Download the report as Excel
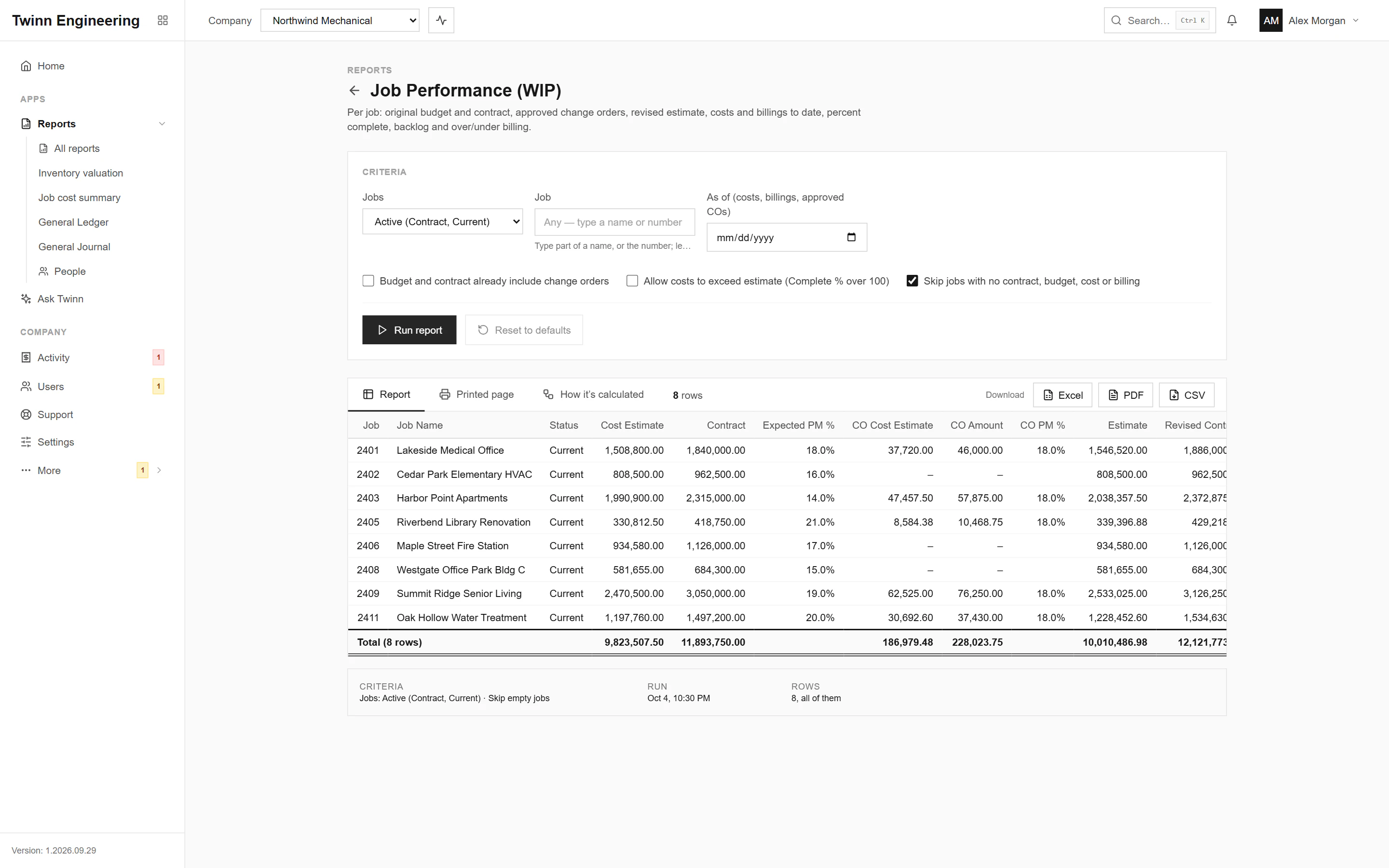The height and width of the screenshot is (868, 1389). (1062, 395)
